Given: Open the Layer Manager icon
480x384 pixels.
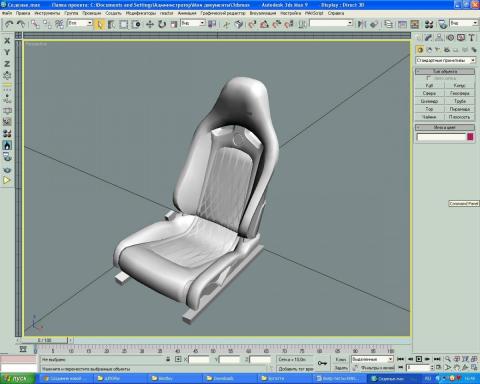Looking at the screenshot, I should pos(388,24).
